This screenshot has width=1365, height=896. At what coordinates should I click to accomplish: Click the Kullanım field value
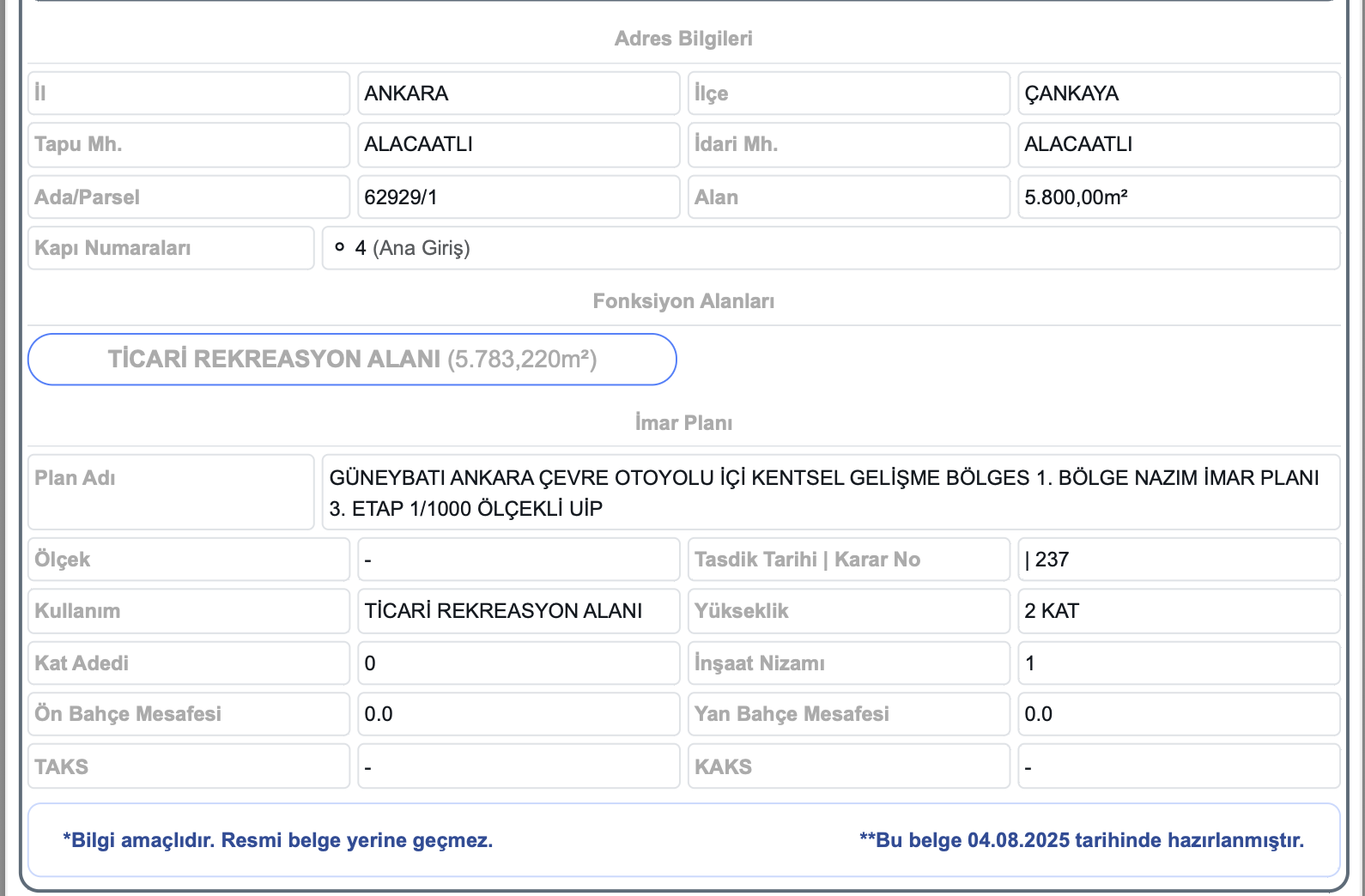(x=503, y=611)
